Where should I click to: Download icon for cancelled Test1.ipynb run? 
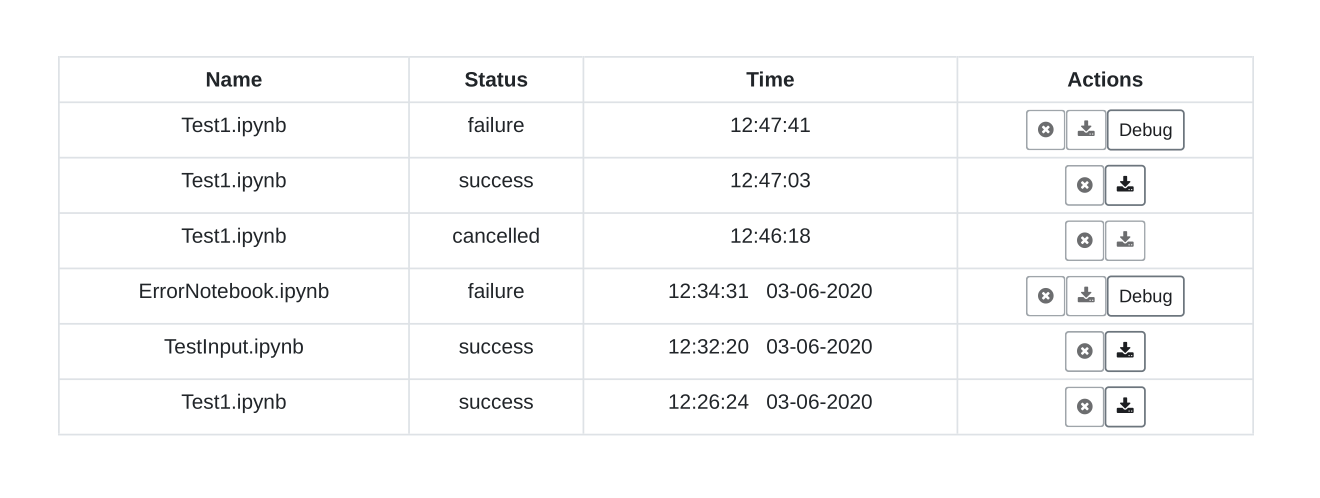click(x=1125, y=241)
